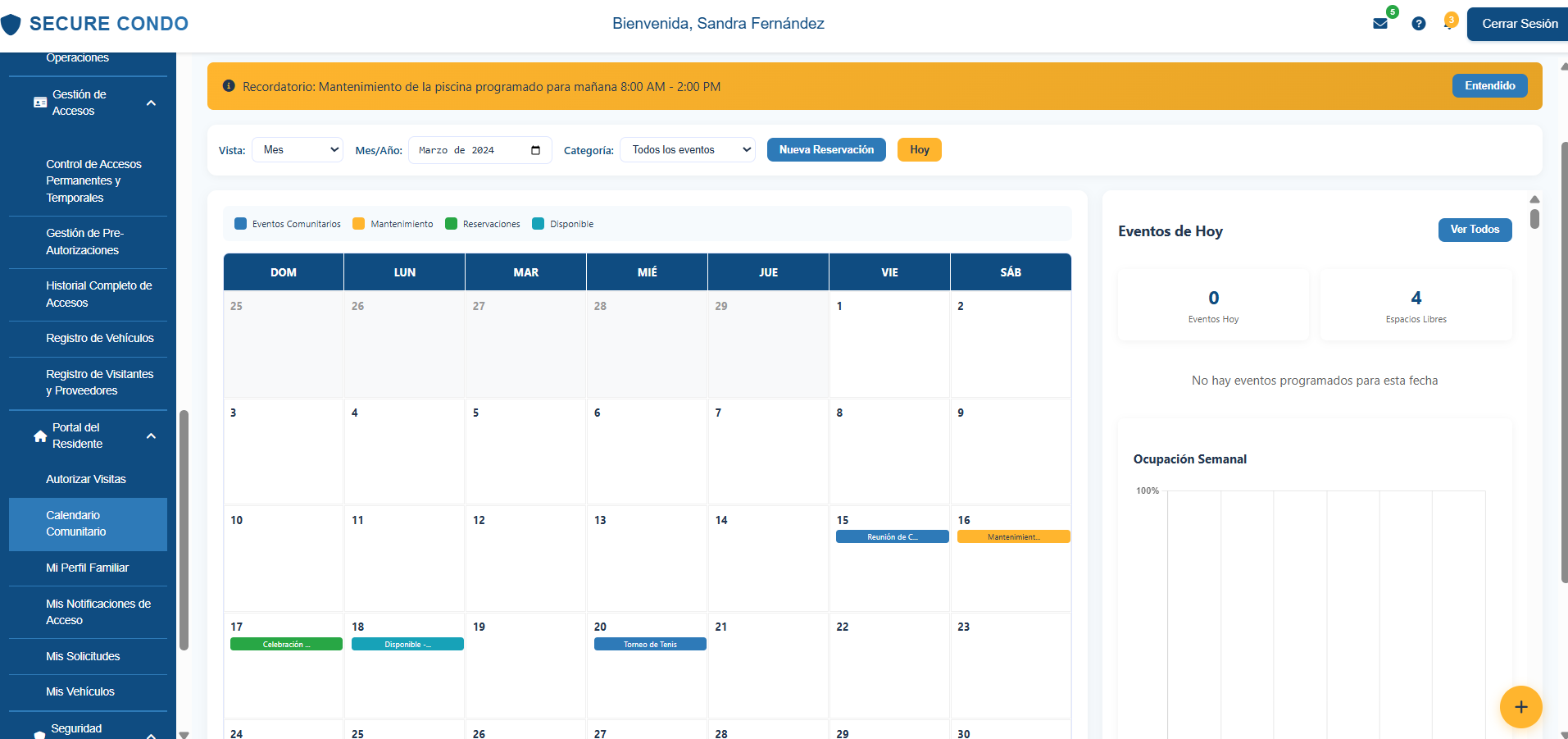Open the Celebración event on day 17

[286, 645]
